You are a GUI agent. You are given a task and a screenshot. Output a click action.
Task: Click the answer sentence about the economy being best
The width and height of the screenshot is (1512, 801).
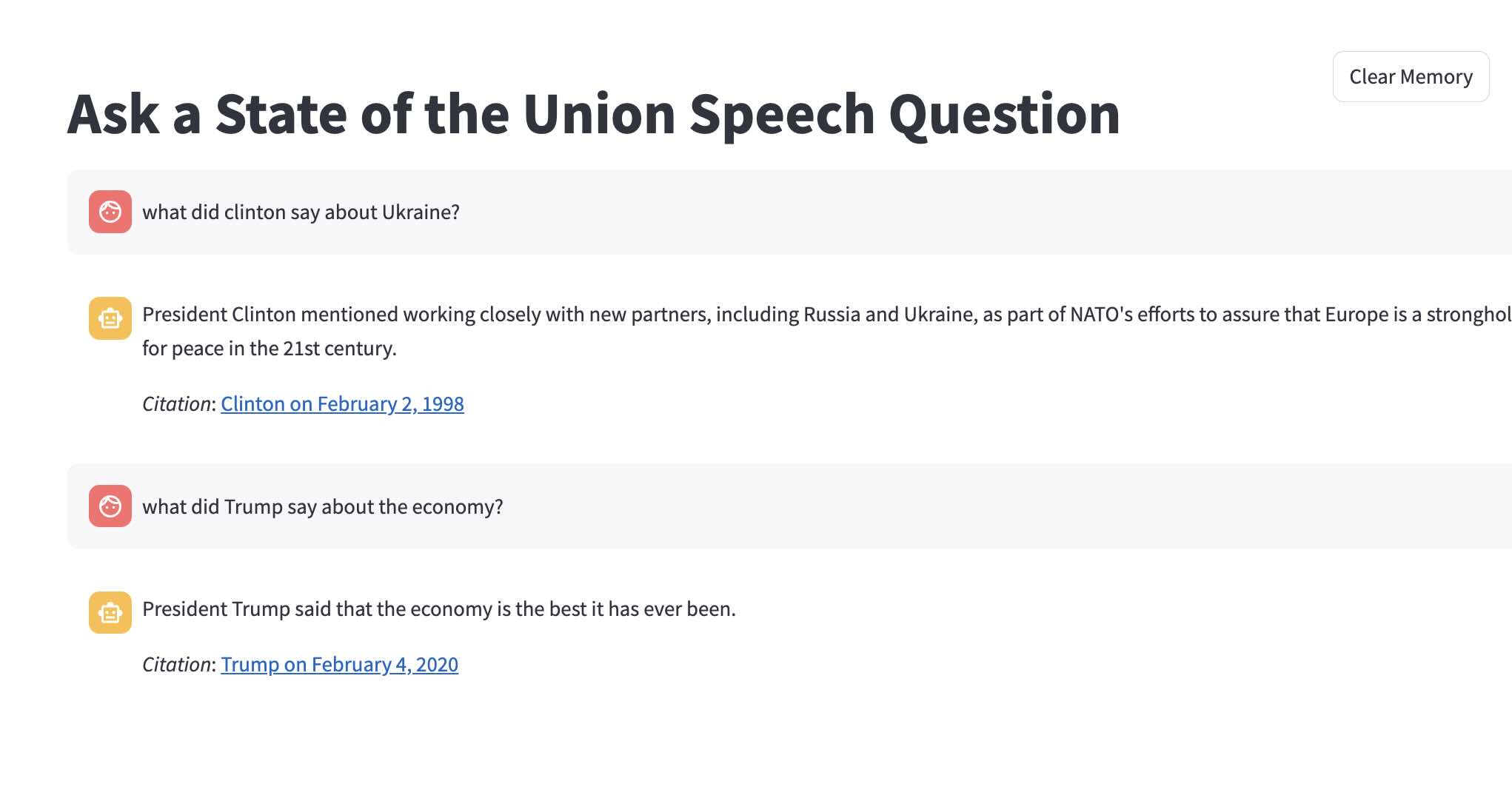coord(438,609)
